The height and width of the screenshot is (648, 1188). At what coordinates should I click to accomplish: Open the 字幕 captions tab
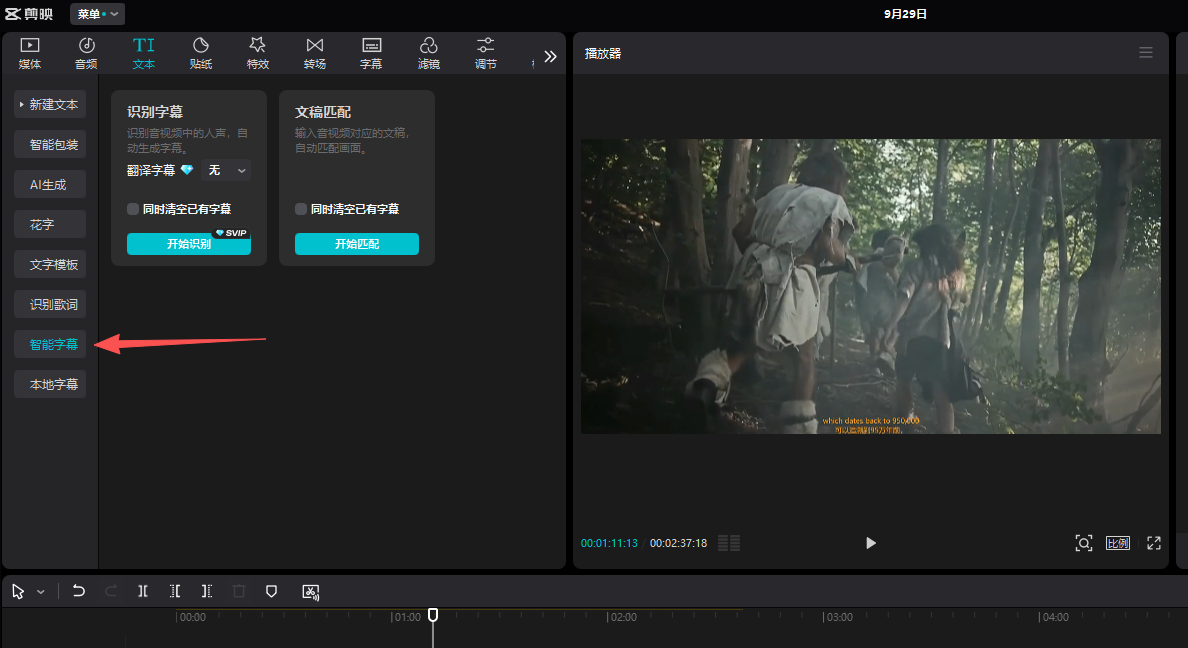[371, 53]
